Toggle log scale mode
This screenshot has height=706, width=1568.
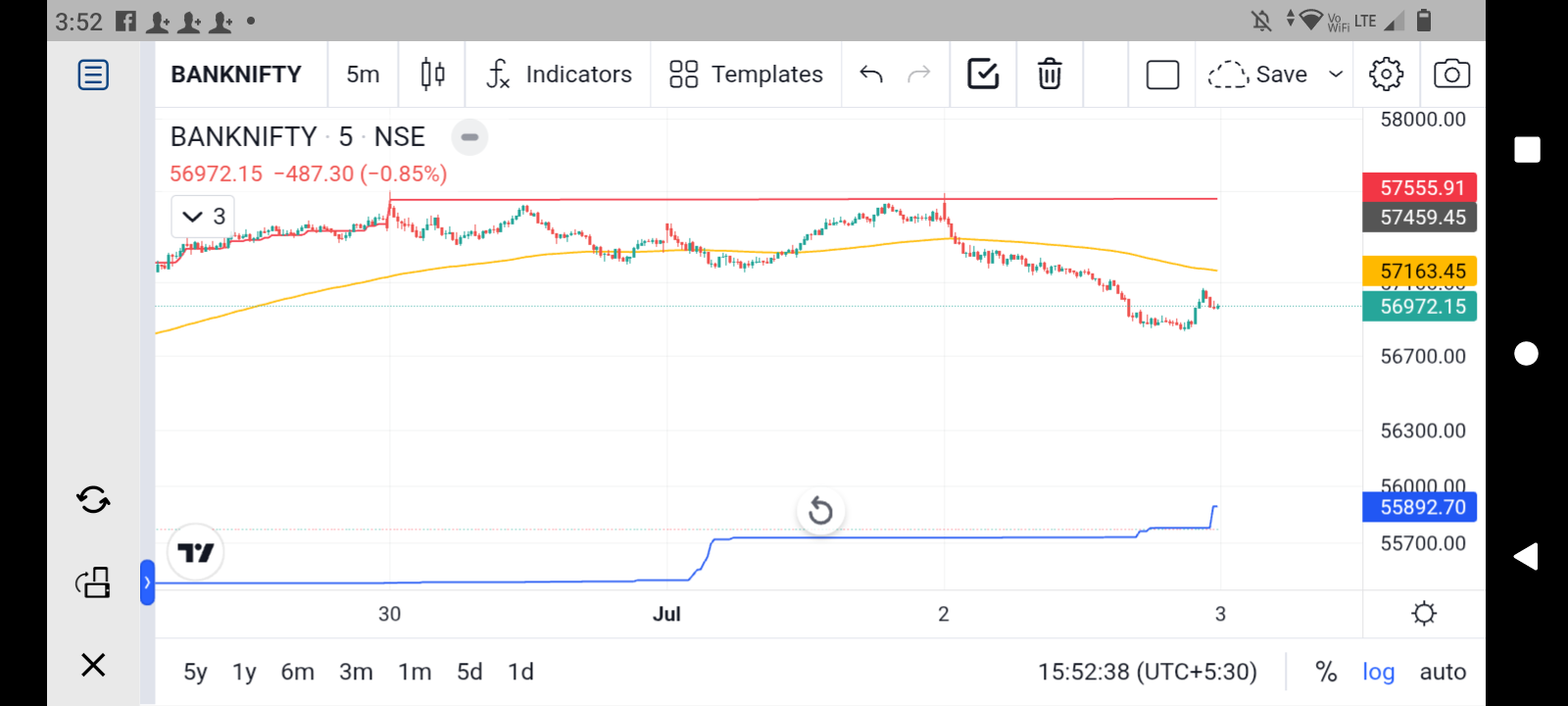(1378, 672)
